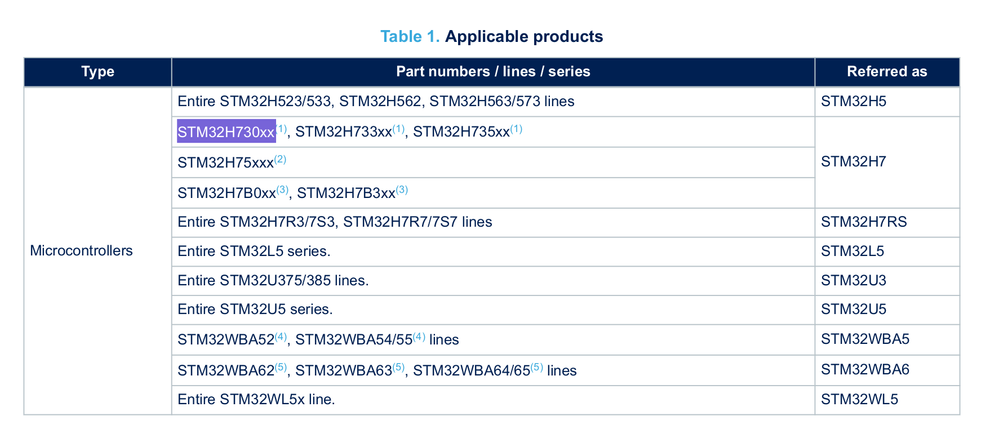
Task: Open footnote (1) link after STM32H735xx
Action: (516, 129)
